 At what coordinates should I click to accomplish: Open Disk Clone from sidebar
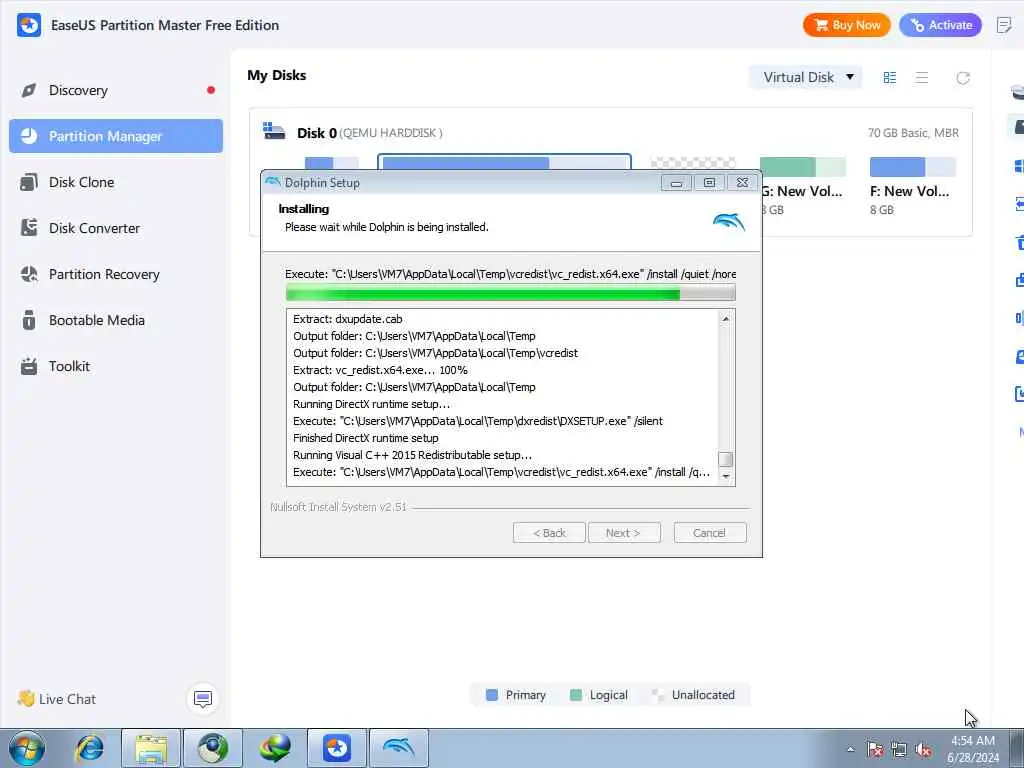(x=116, y=182)
